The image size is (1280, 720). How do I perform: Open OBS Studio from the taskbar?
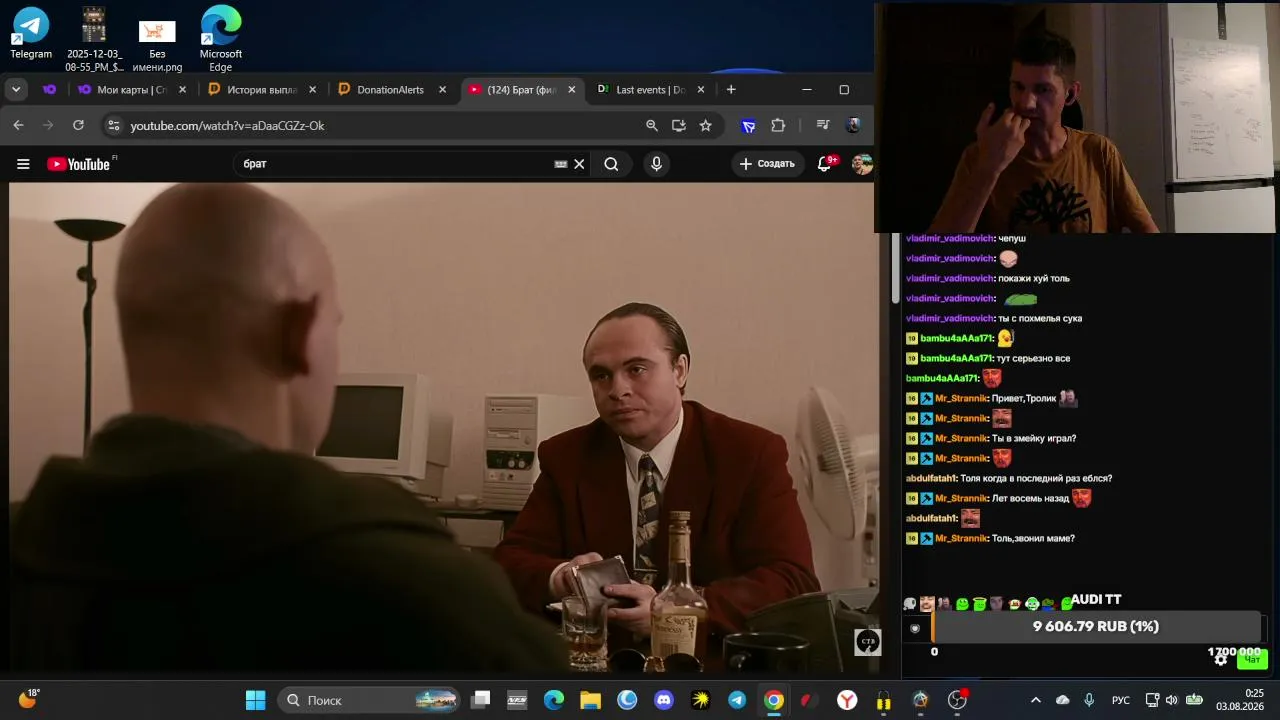[957, 700]
